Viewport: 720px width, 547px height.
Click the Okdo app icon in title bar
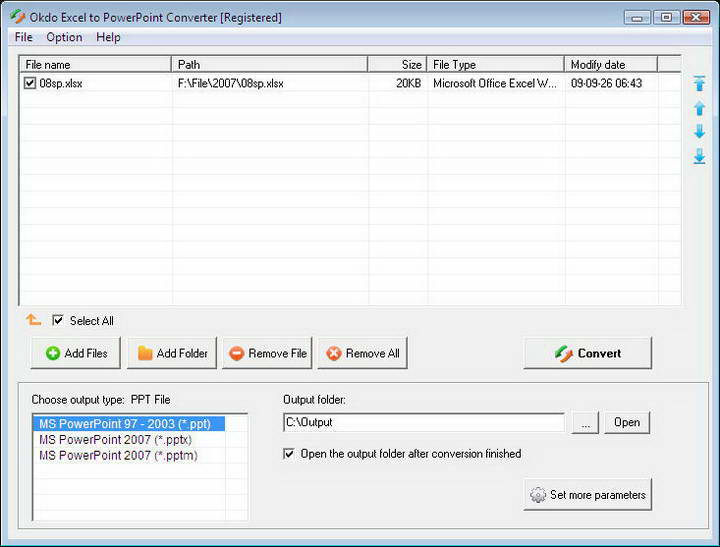[18, 17]
